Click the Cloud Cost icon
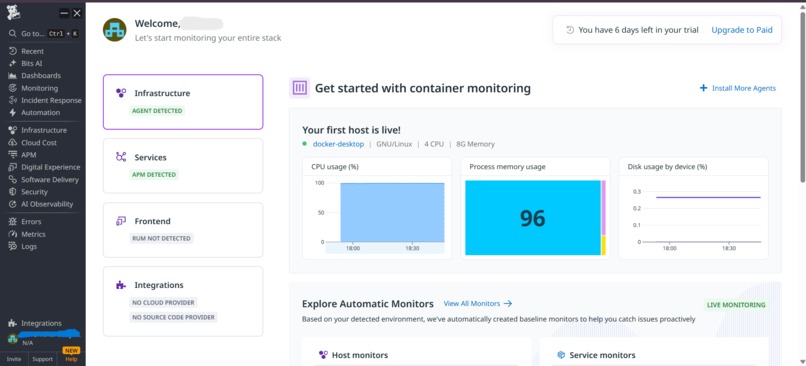Image resolution: width=806 pixels, height=366 pixels. click(13, 142)
